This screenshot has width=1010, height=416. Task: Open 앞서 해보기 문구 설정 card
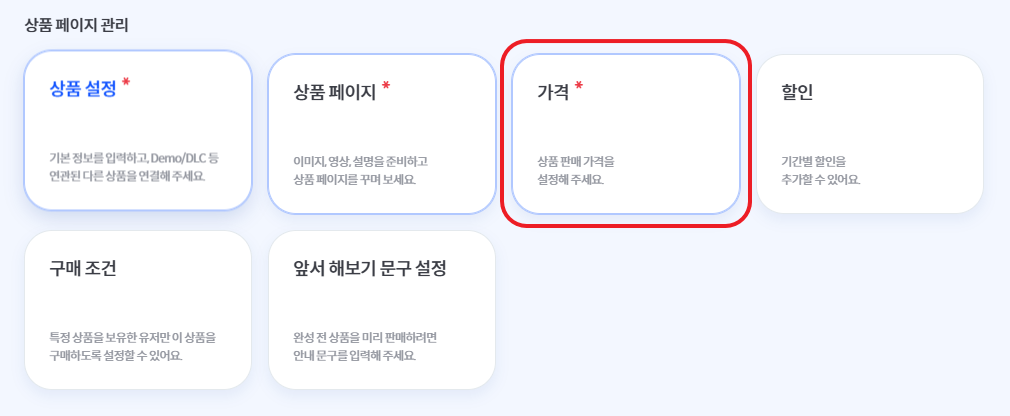[x=381, y=310]
